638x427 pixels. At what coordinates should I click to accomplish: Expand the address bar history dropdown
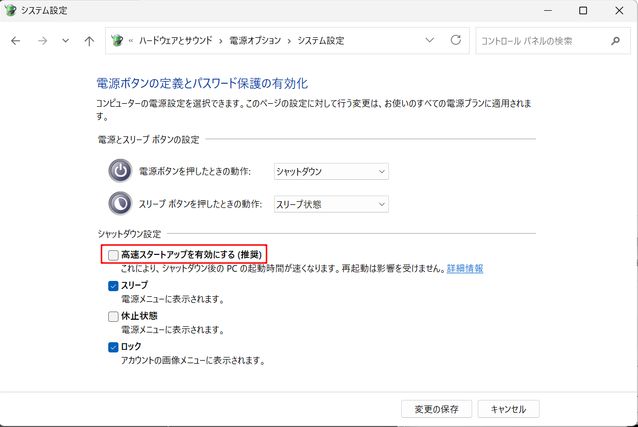(430, 41)
